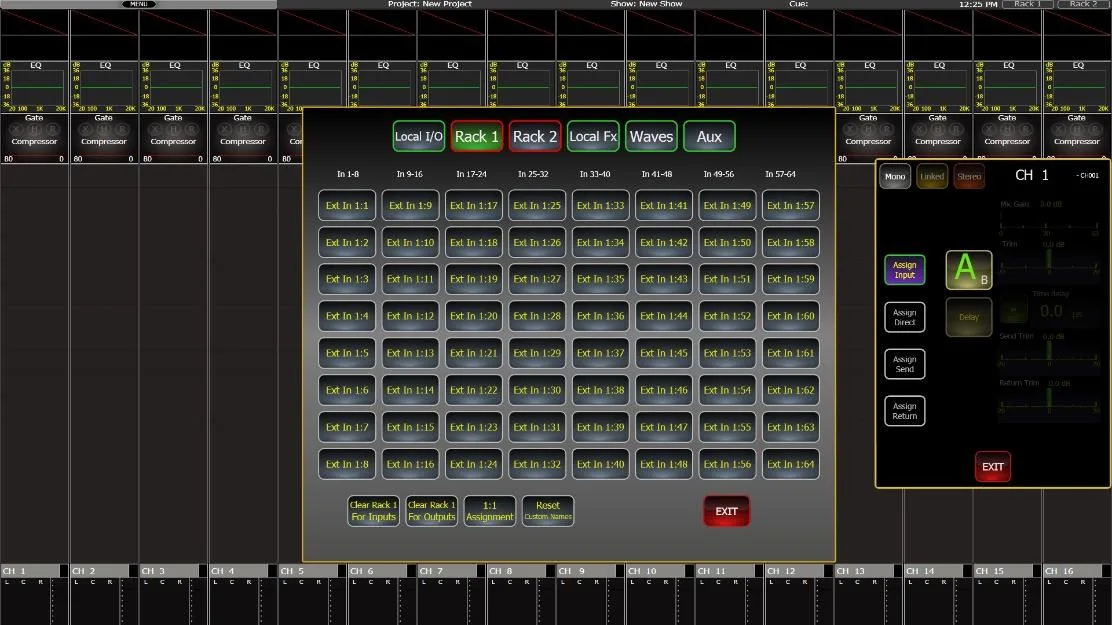The height and width of the screenshot is (625, 1112).
Task: Click Clear Rack 1 For Outputs
Action: (431, 511)
